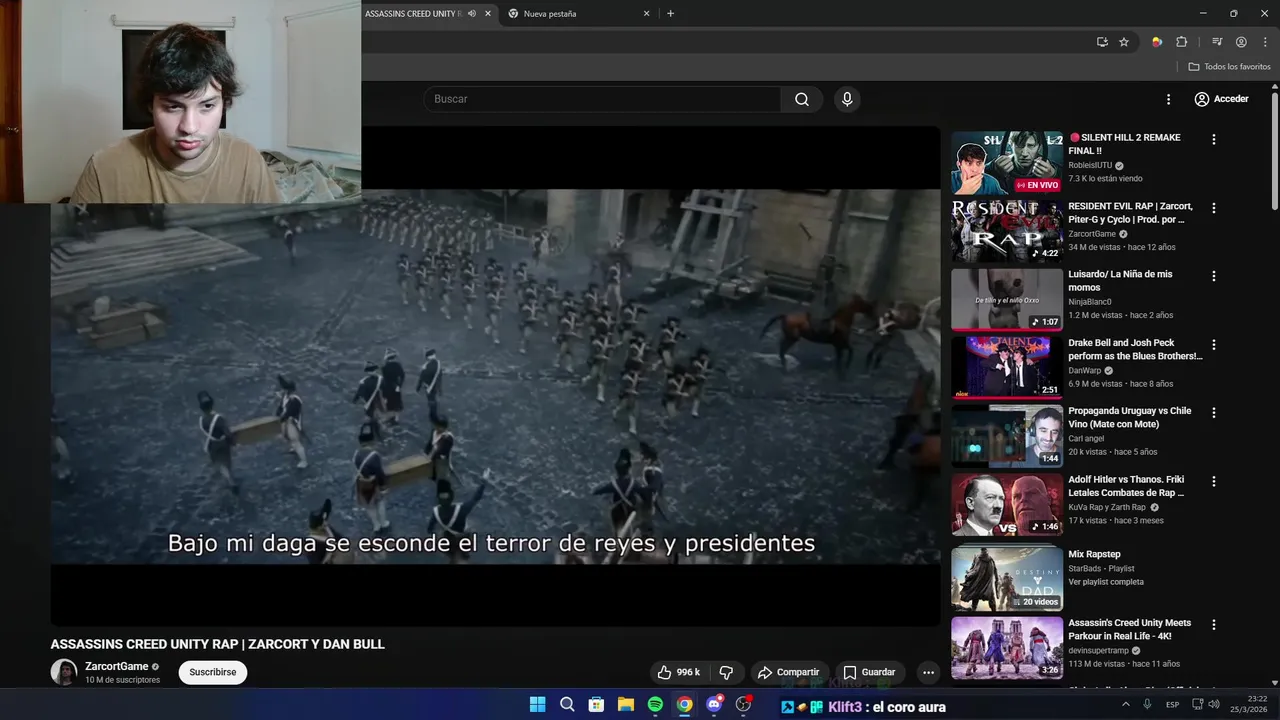Open the Mix Rapstep playlist
This screenshot has height=720, width=1280.
pos(1007,577)
